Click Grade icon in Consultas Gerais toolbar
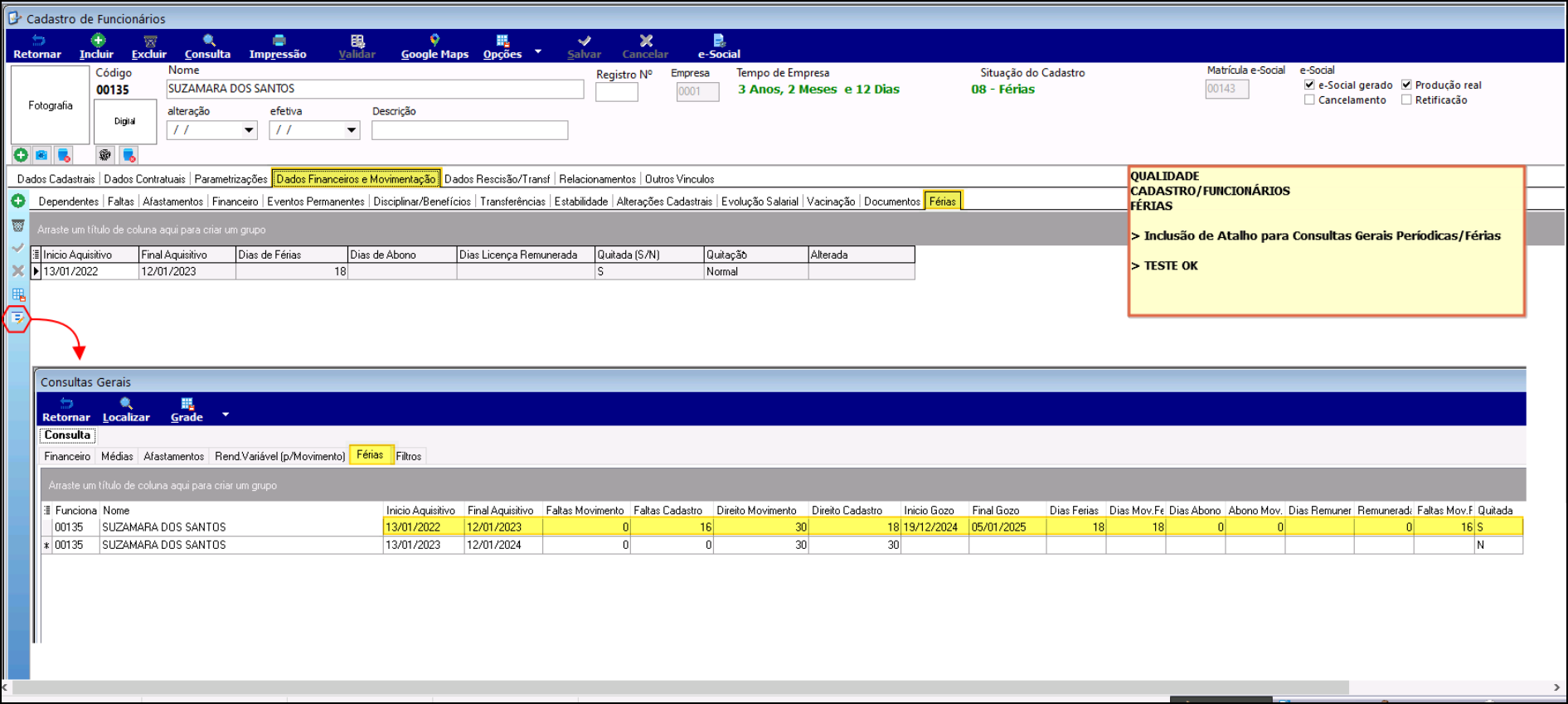1568x704 pixels. click(187, 403)
